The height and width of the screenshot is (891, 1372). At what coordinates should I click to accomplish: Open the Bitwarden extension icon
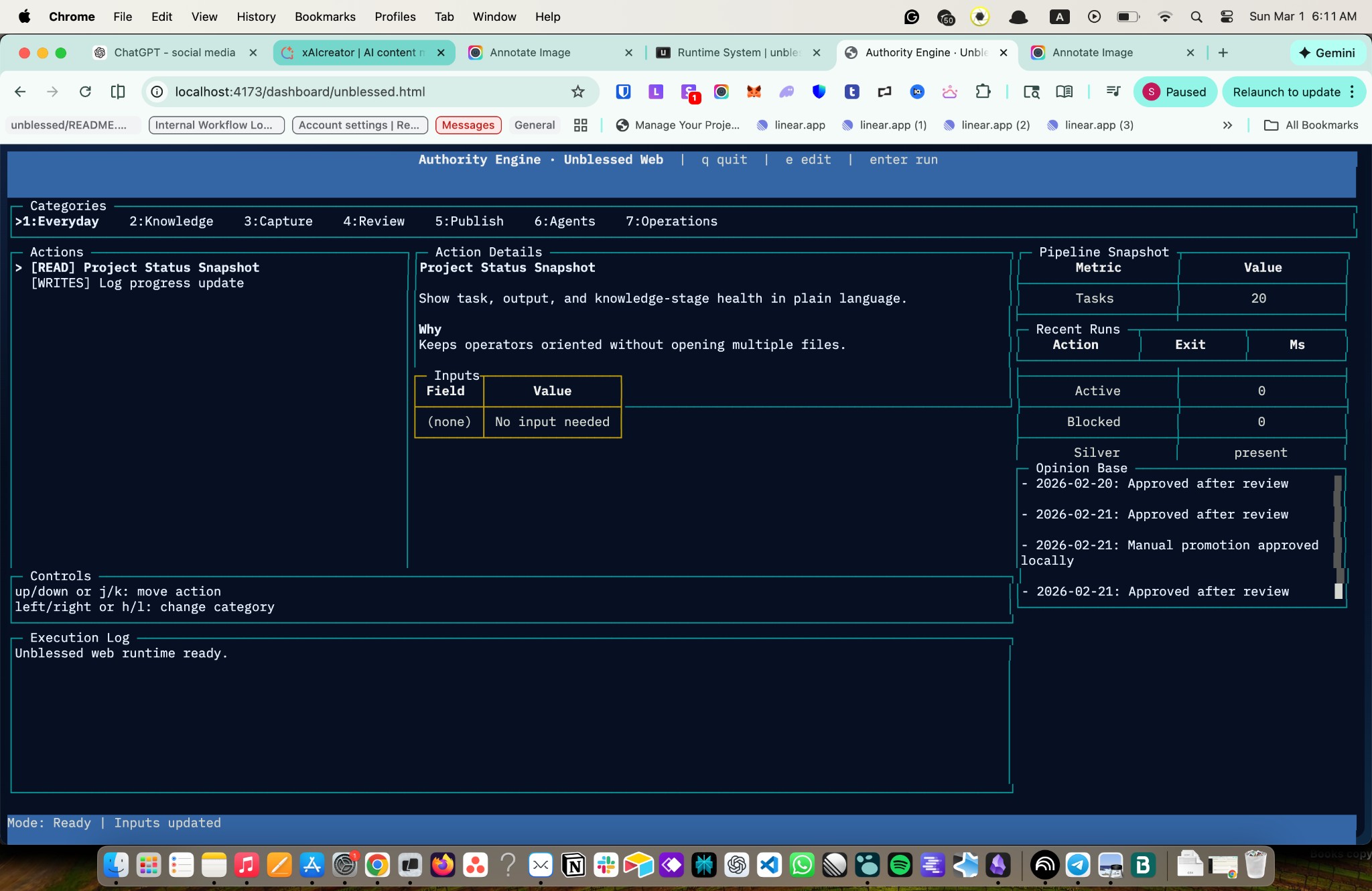623,92
